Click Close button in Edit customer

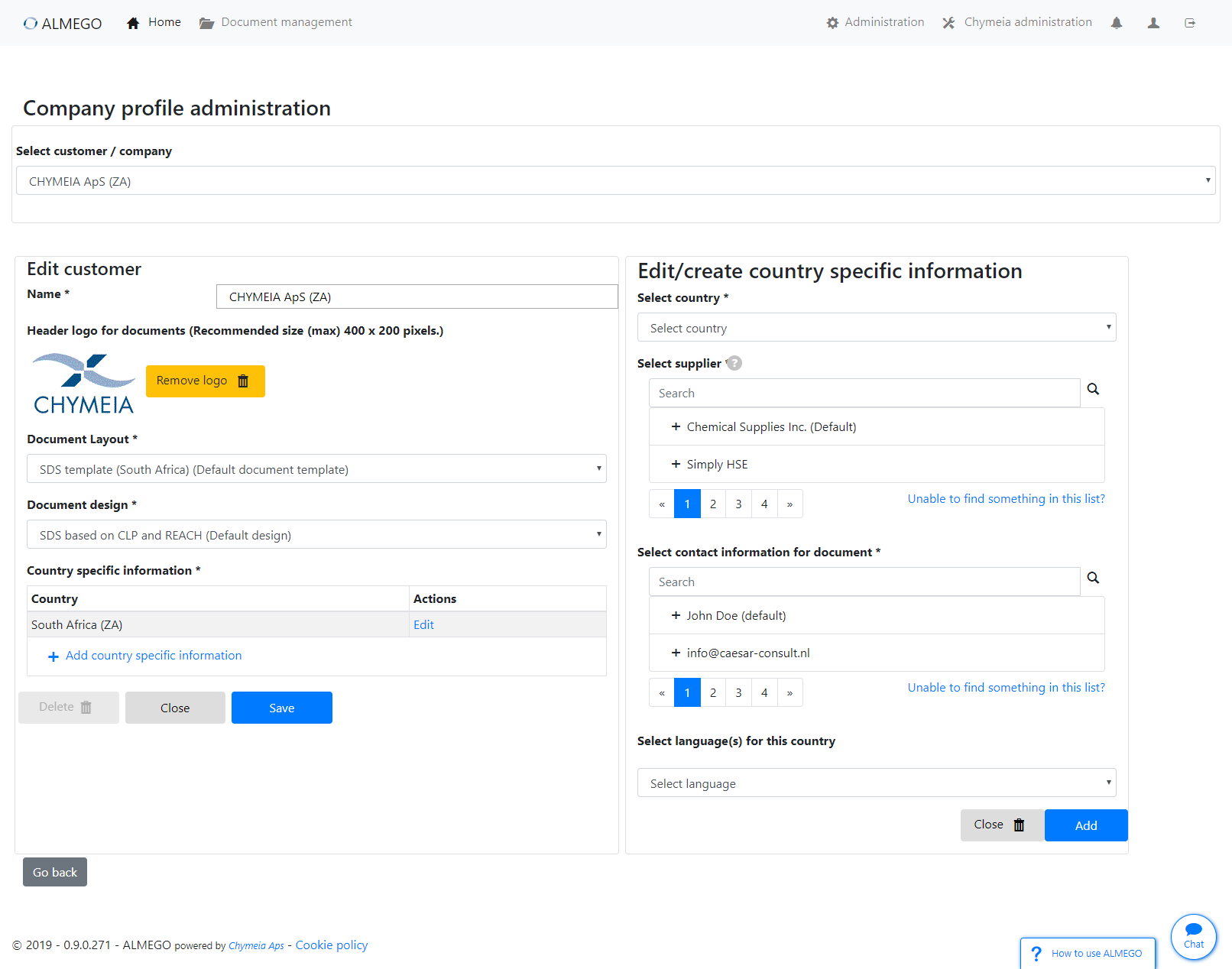[175, 708]
